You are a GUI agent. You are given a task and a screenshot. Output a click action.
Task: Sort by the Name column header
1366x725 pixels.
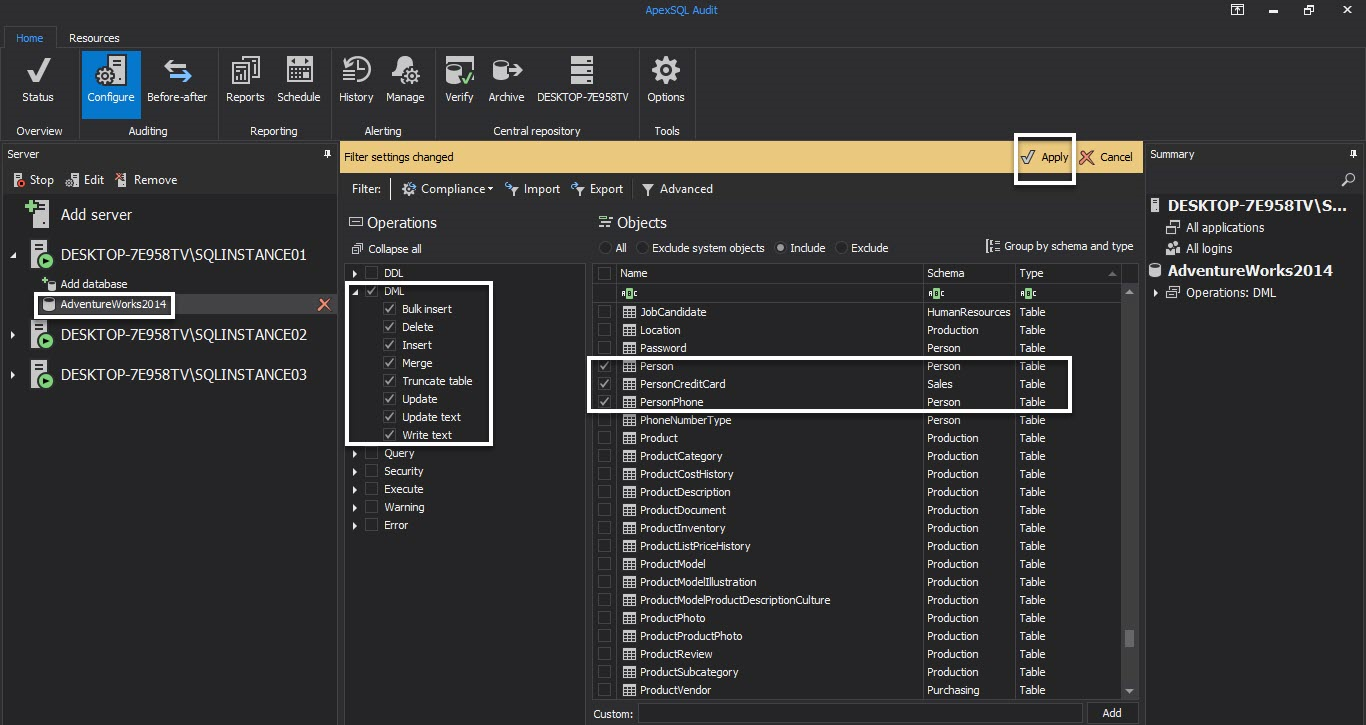[769, 273]
